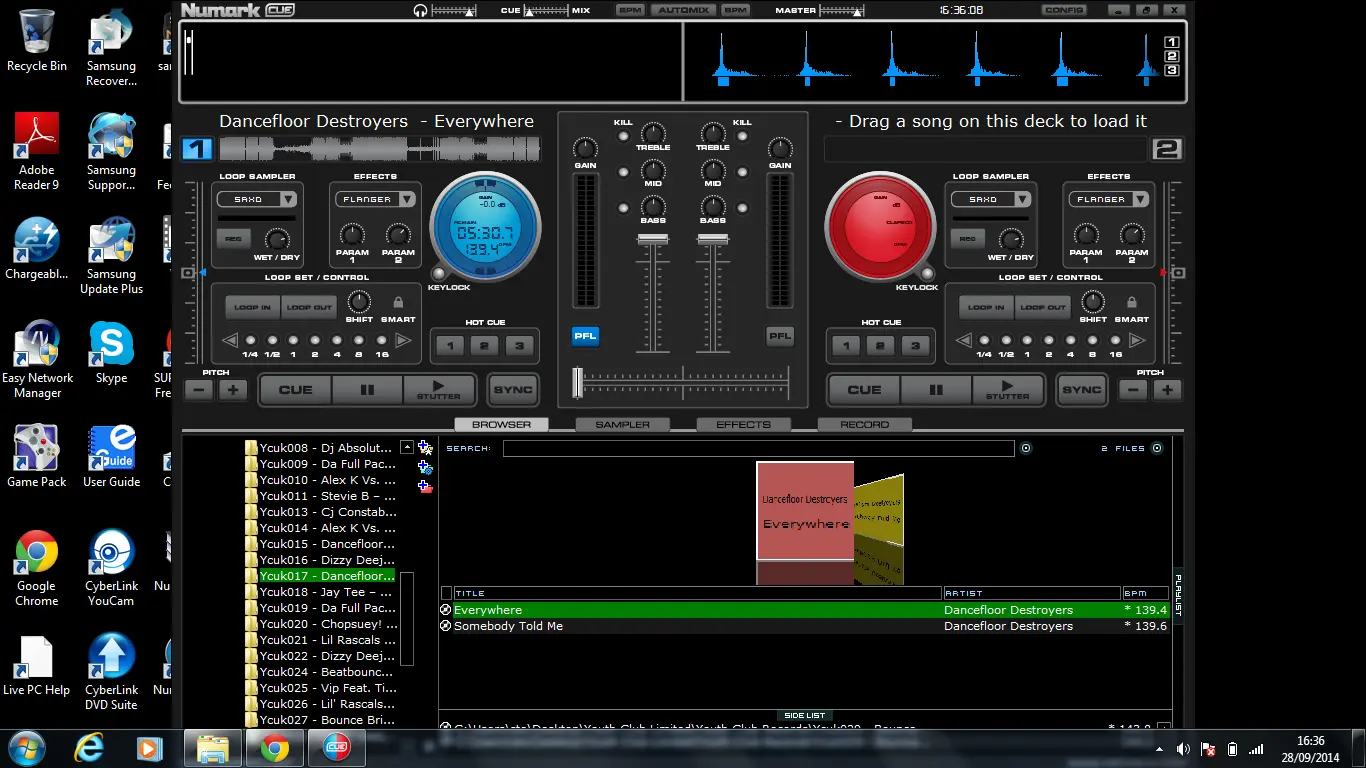Screen dimensions: 1366x768
Task: Select waveform zoom level 1
Action: 1172,42
